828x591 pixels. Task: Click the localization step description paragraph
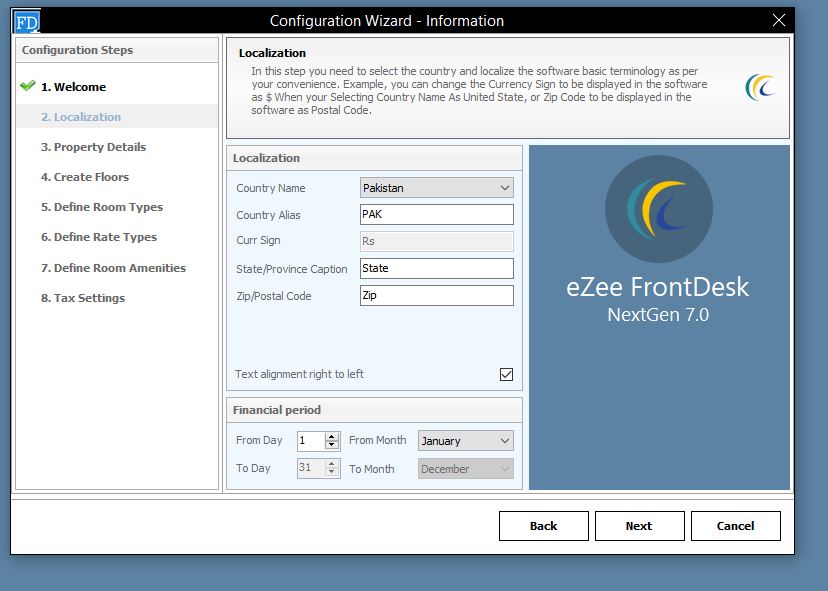pos(479,90)
